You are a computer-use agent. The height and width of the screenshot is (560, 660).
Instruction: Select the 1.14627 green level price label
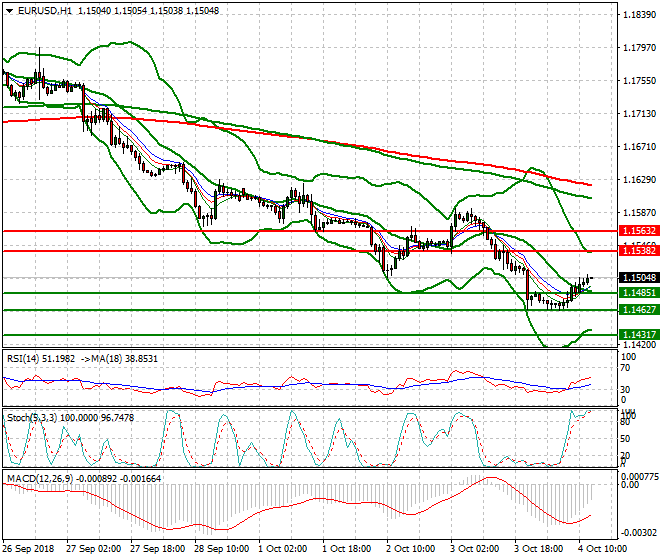tap(639, 309)
